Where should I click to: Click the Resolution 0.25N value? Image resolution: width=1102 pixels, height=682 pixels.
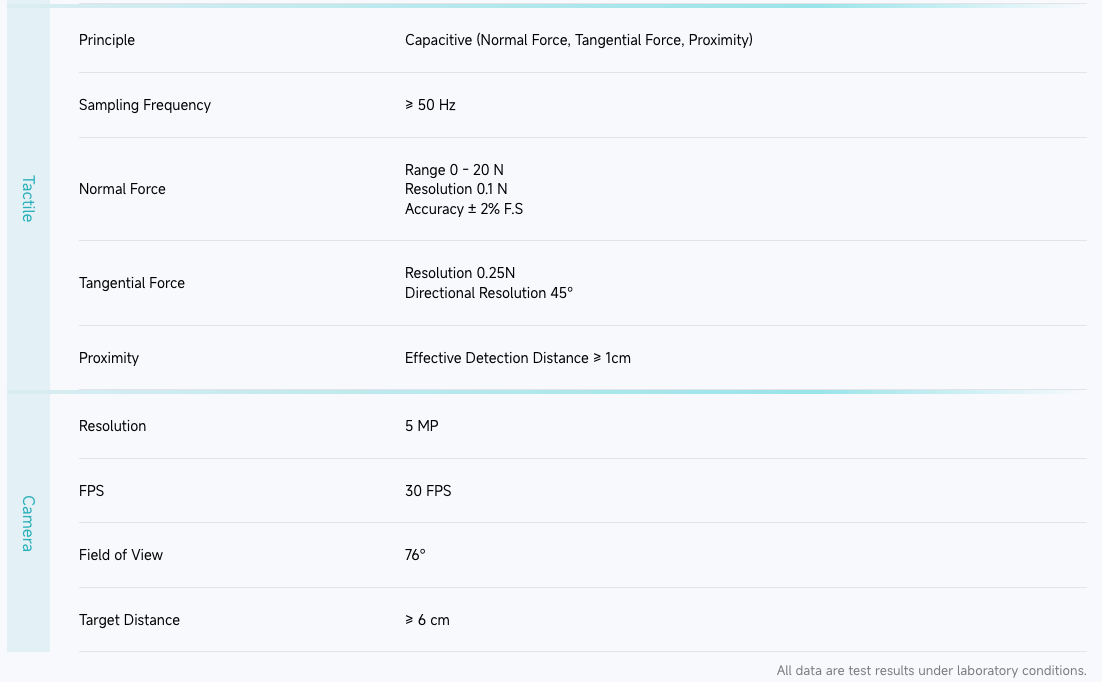pos(460,273)
